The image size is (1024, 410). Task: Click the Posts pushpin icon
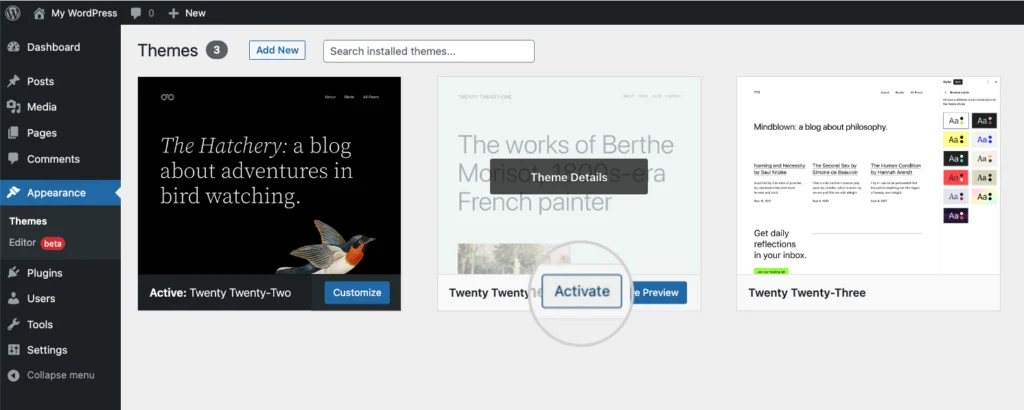tap(14, 82)
